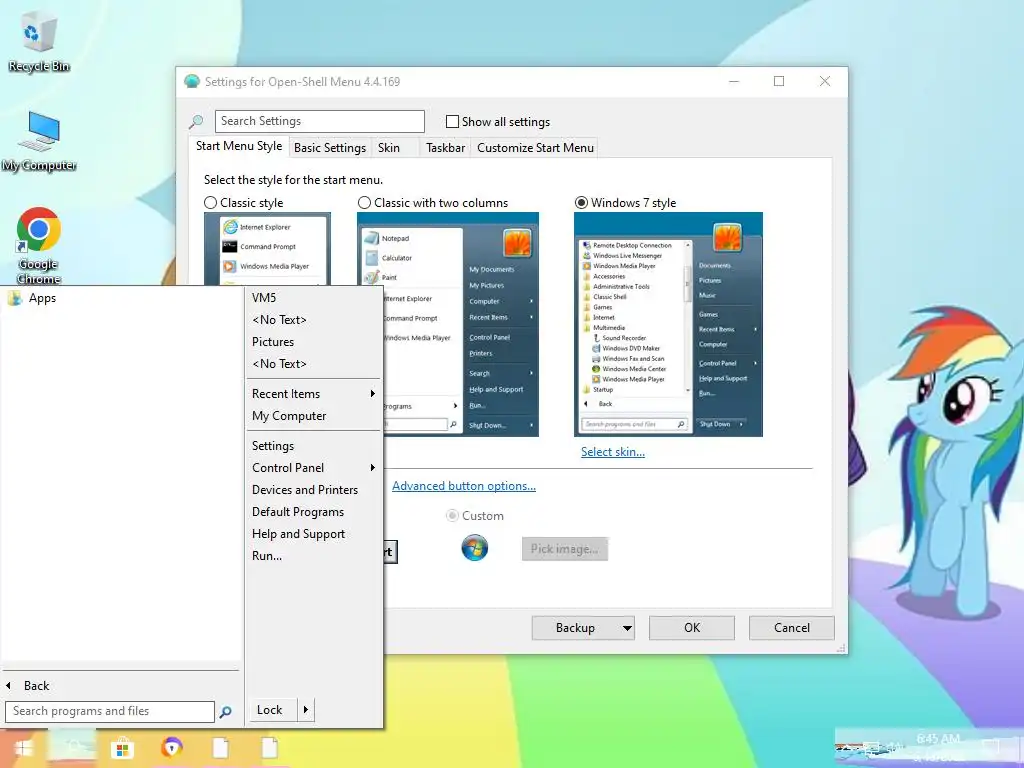Click the round purple app icon on taskbar
The image size is (1024, 768).
point(171,748)
